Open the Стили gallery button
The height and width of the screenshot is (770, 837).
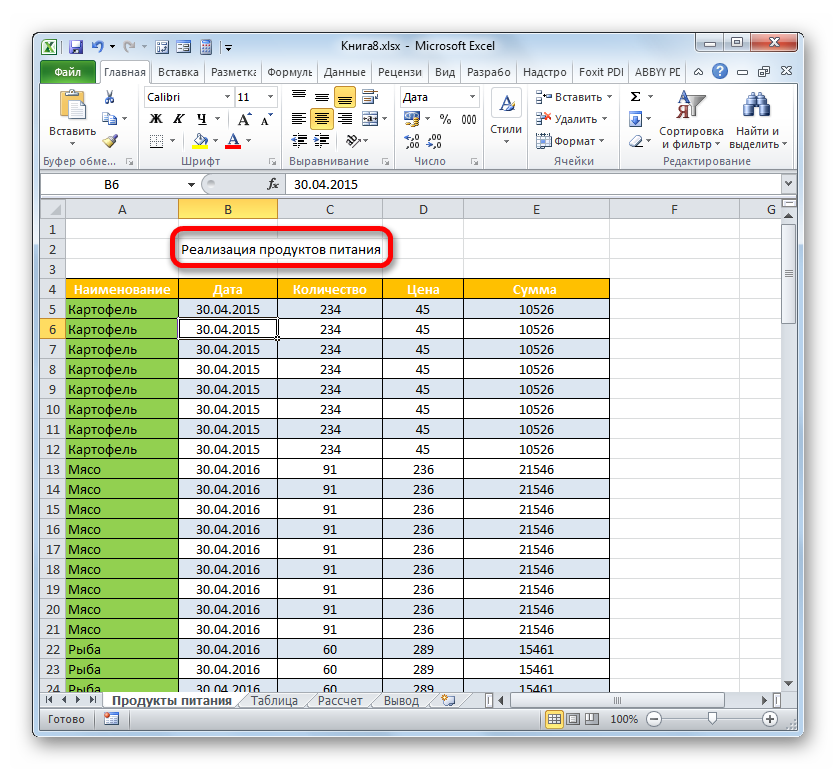(x=506, y=119)
